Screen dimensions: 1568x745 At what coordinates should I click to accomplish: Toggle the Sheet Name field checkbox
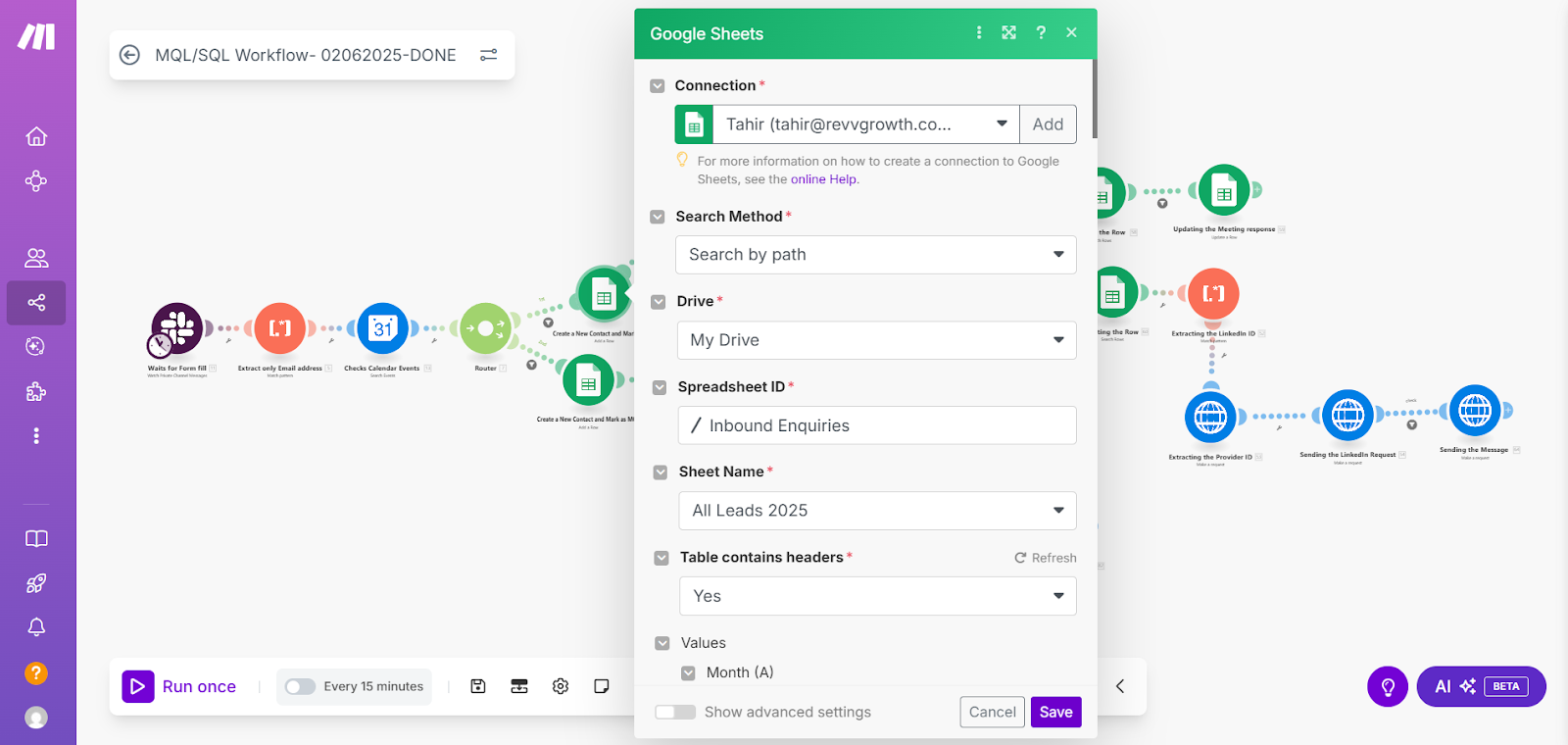pos(661,472)
